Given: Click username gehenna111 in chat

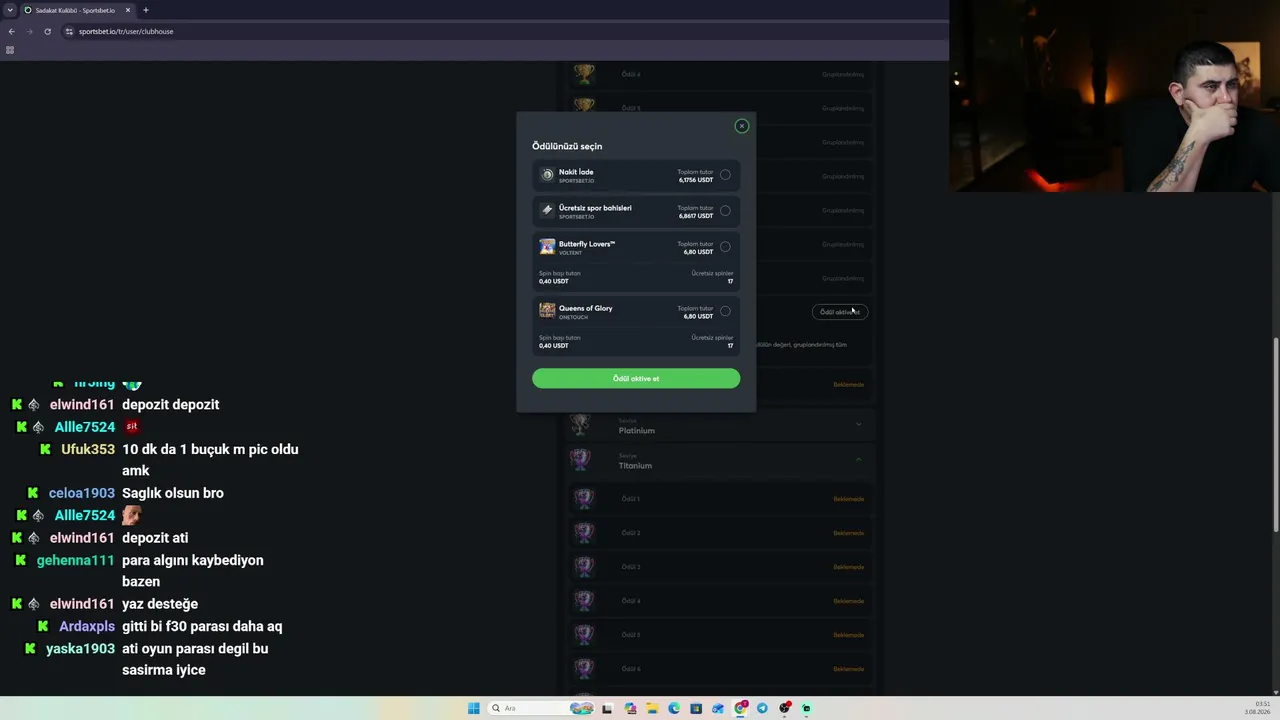Looking at the screenshot, I should pyautogui.click(x=76, y=560).
